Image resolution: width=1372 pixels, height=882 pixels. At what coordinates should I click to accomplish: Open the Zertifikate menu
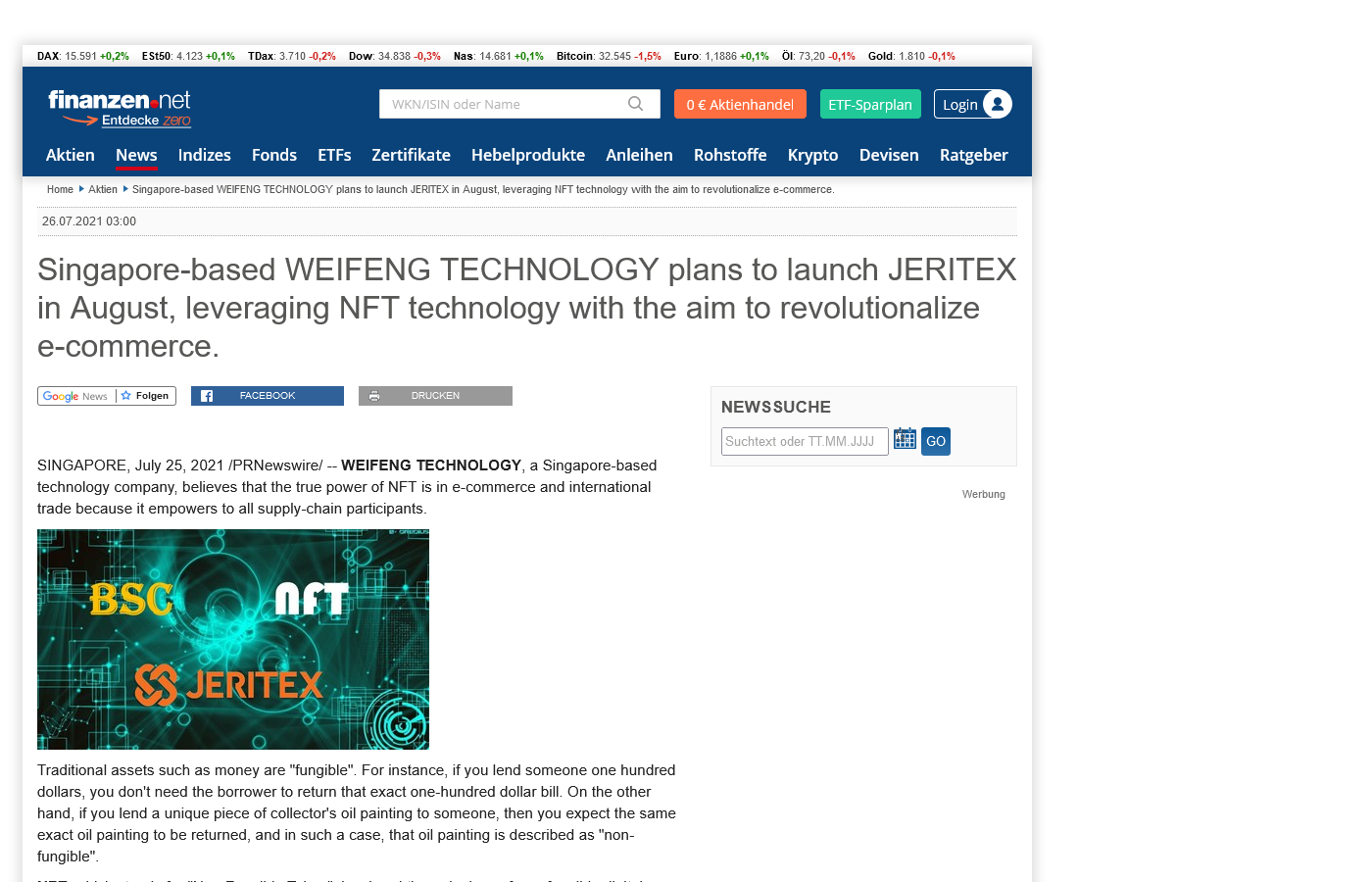tap(411, 155)
